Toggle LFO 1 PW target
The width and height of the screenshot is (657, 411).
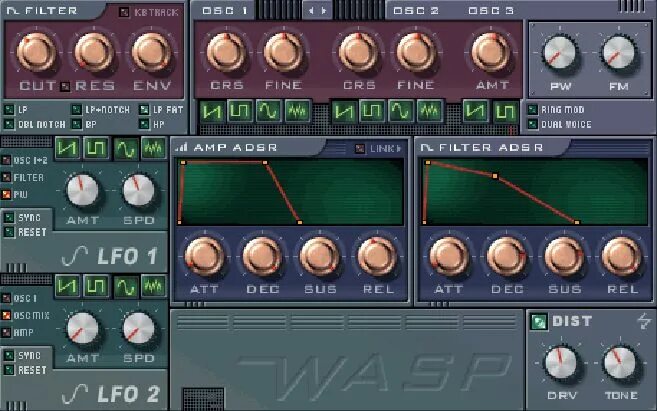6,194
